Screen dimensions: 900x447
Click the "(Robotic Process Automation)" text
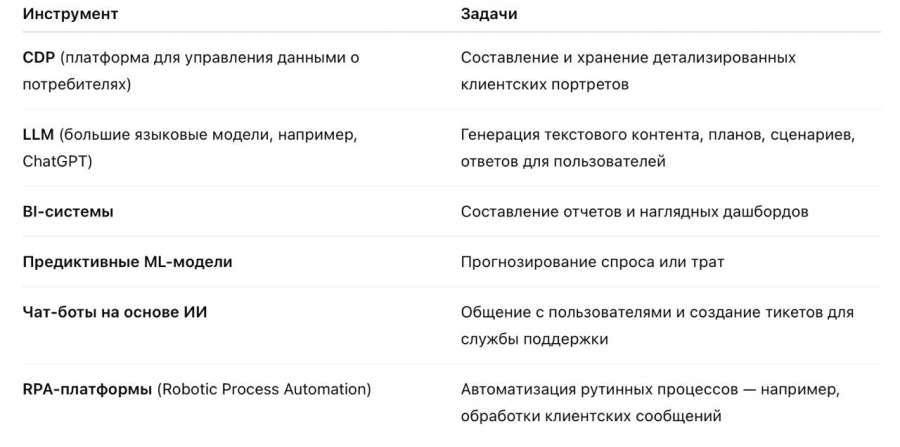click(264, 389)
